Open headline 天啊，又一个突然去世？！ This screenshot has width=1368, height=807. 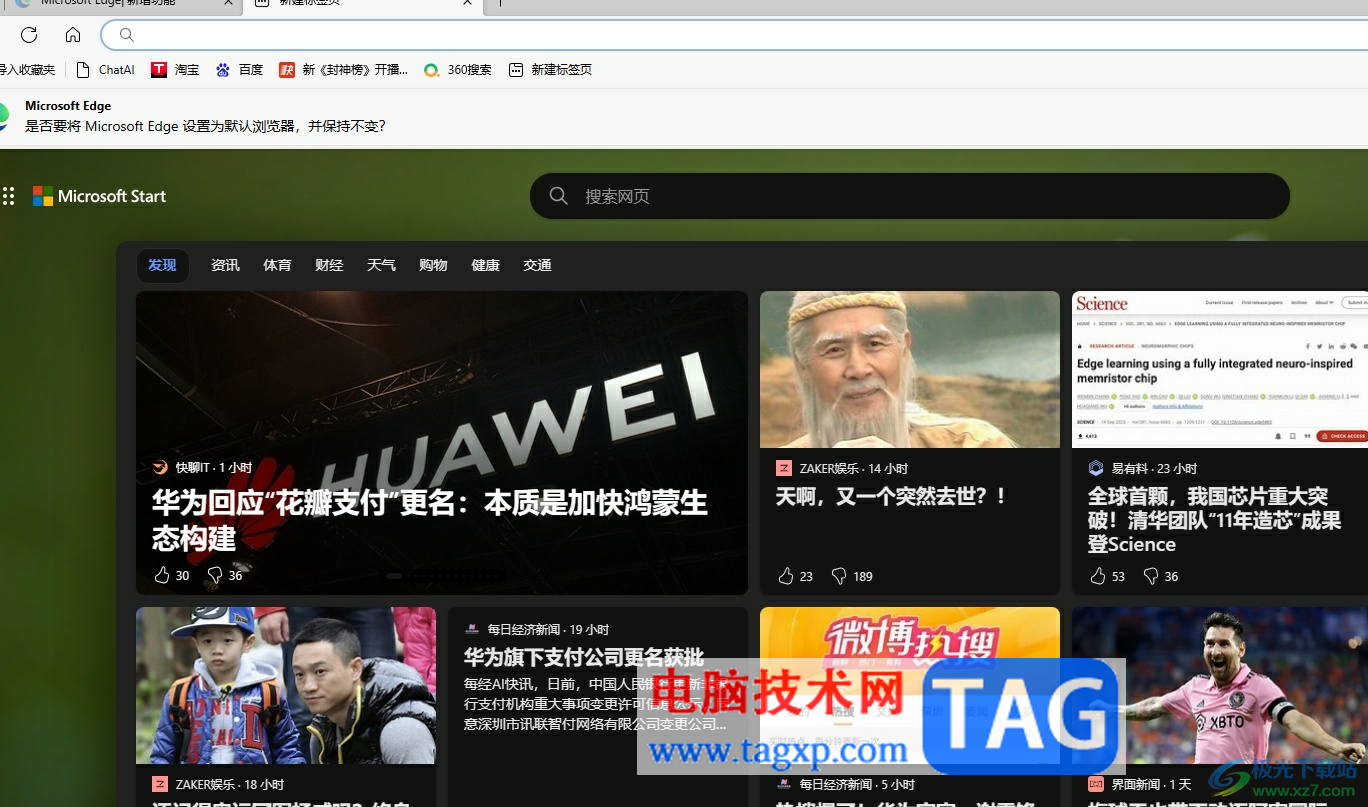(x=892, y=496)
